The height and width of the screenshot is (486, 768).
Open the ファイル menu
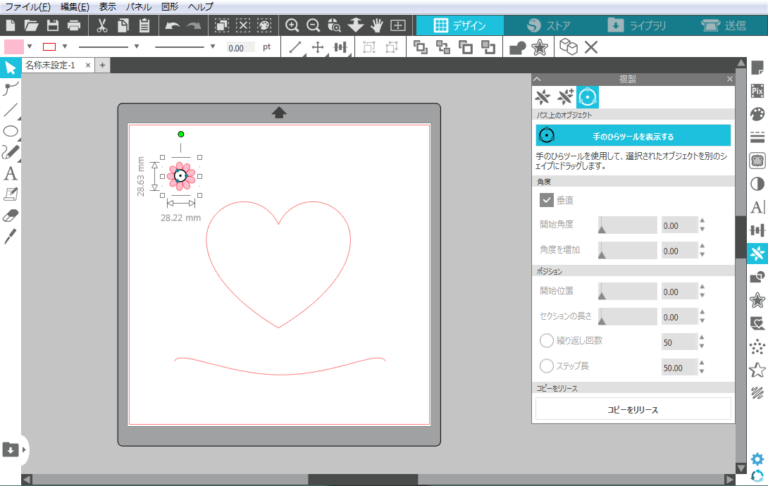27,7
